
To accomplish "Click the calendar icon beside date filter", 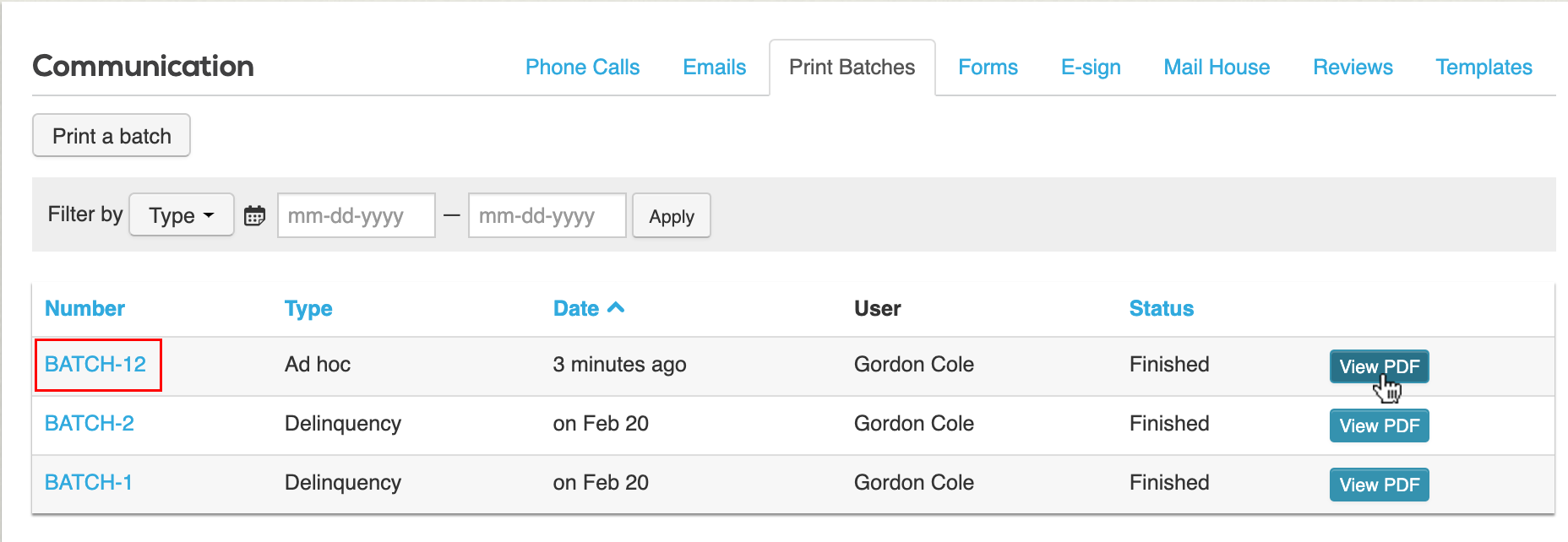I will pos(254,216).
